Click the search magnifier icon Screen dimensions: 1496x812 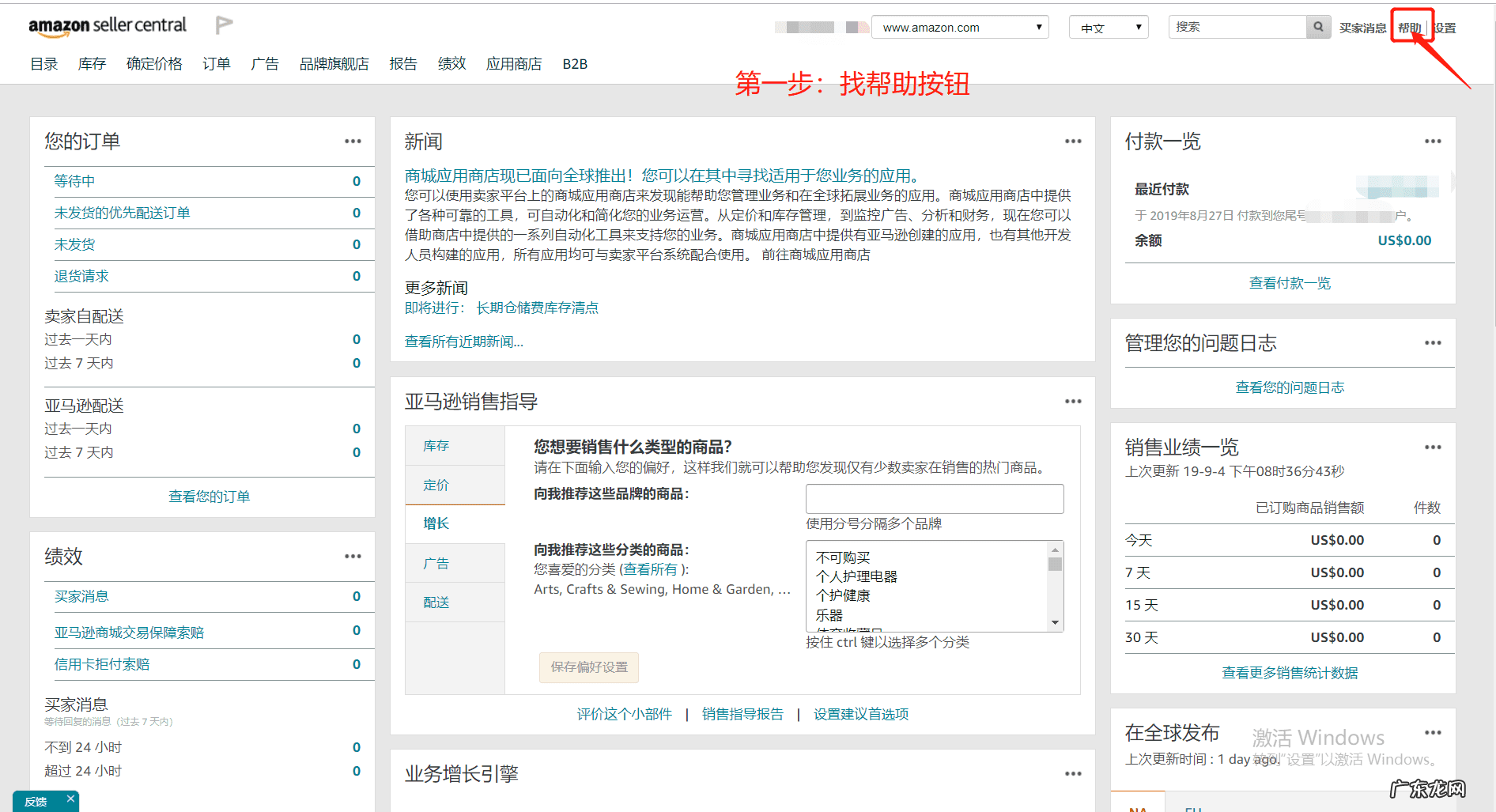(x=1317, y=26)
